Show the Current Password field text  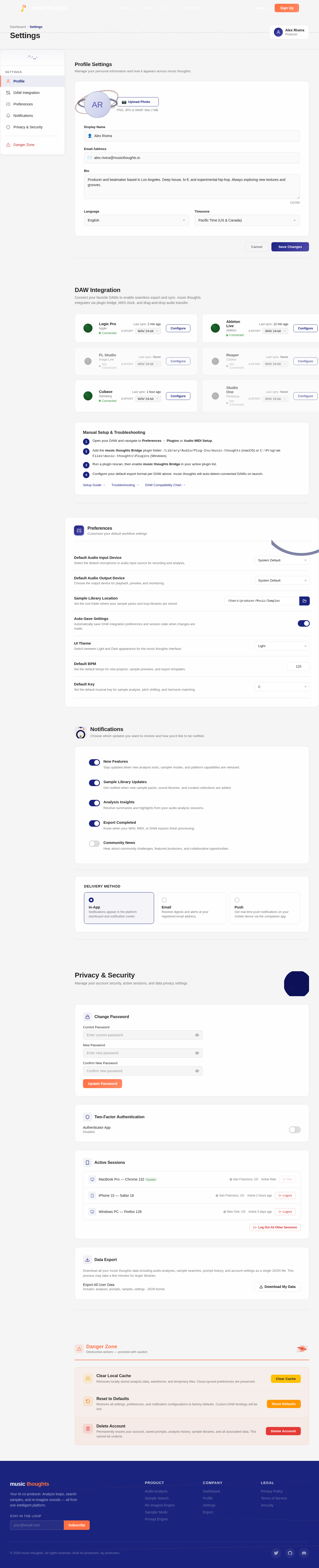197,1035
